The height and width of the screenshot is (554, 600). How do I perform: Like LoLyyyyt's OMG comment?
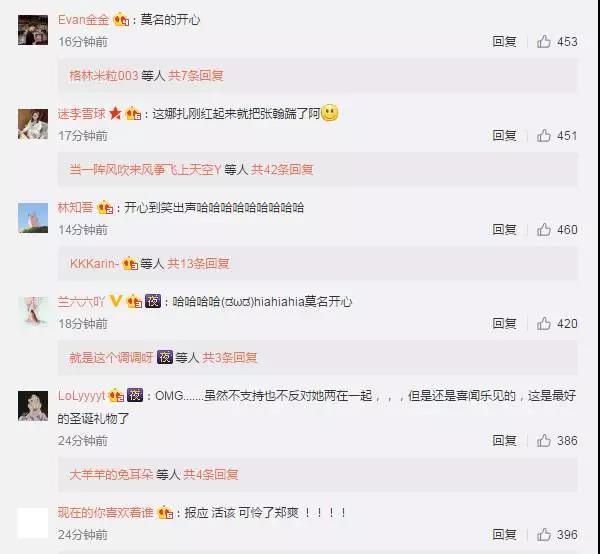click(544, 441)
